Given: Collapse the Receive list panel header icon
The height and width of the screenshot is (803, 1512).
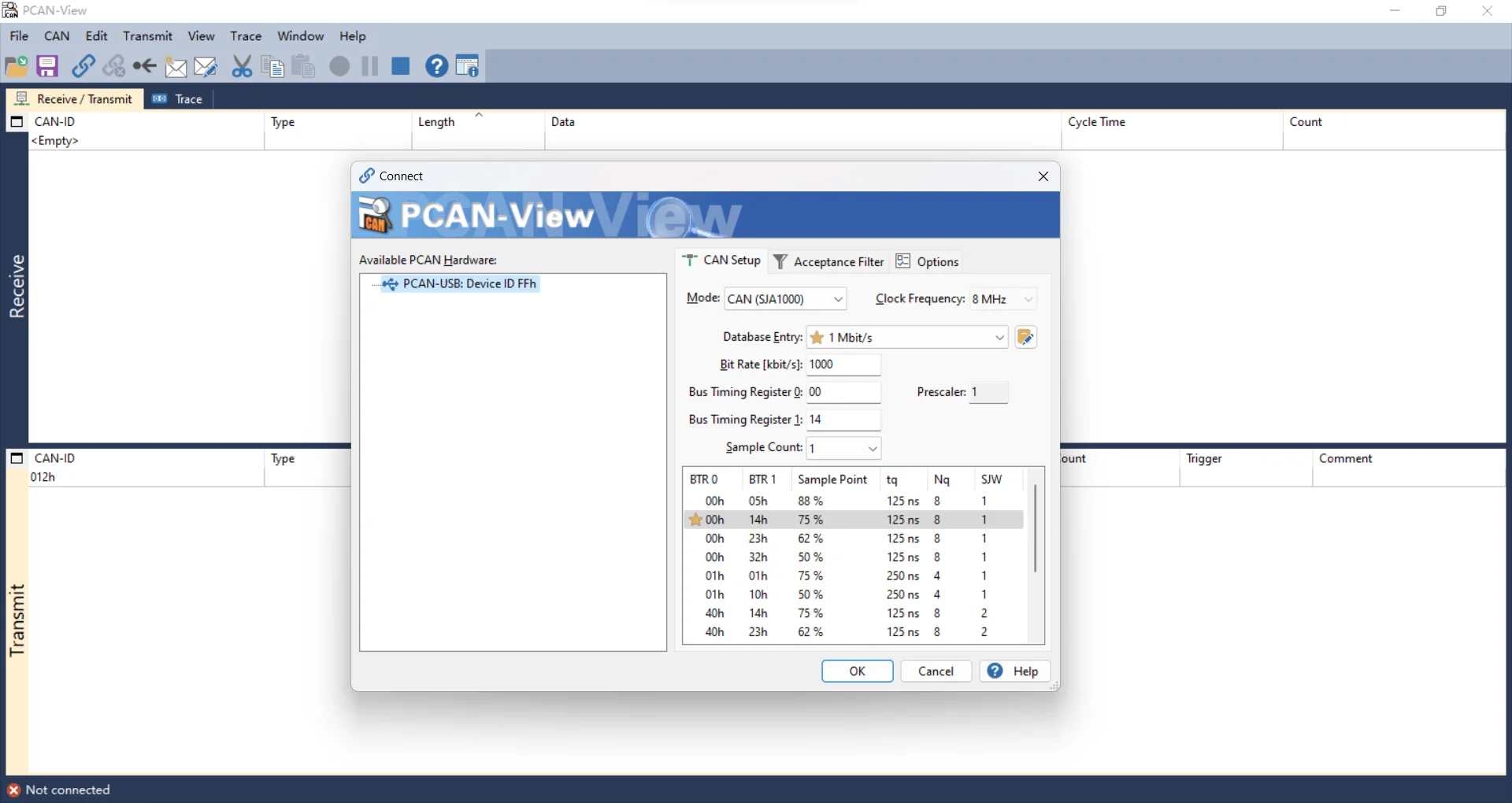Looking at the screenshot, I should (x=17, y=122).
